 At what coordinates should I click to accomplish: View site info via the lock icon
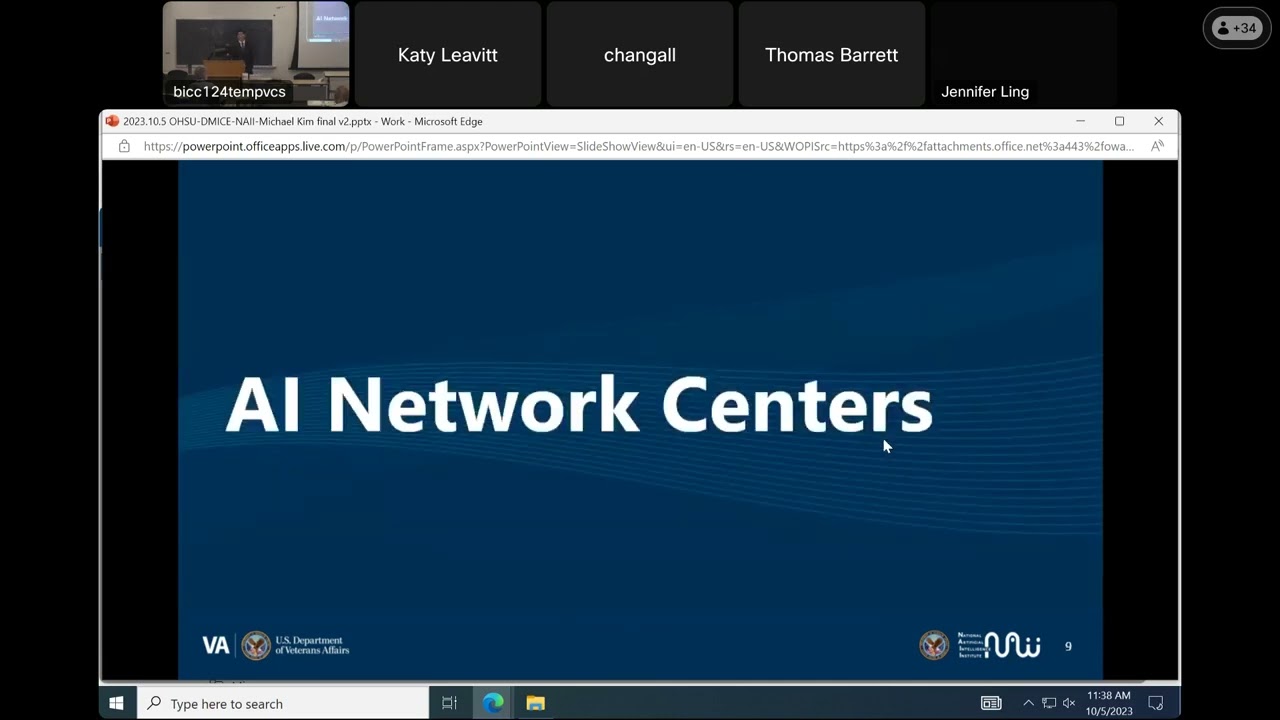pyautogui.click(x=124, y=146)
